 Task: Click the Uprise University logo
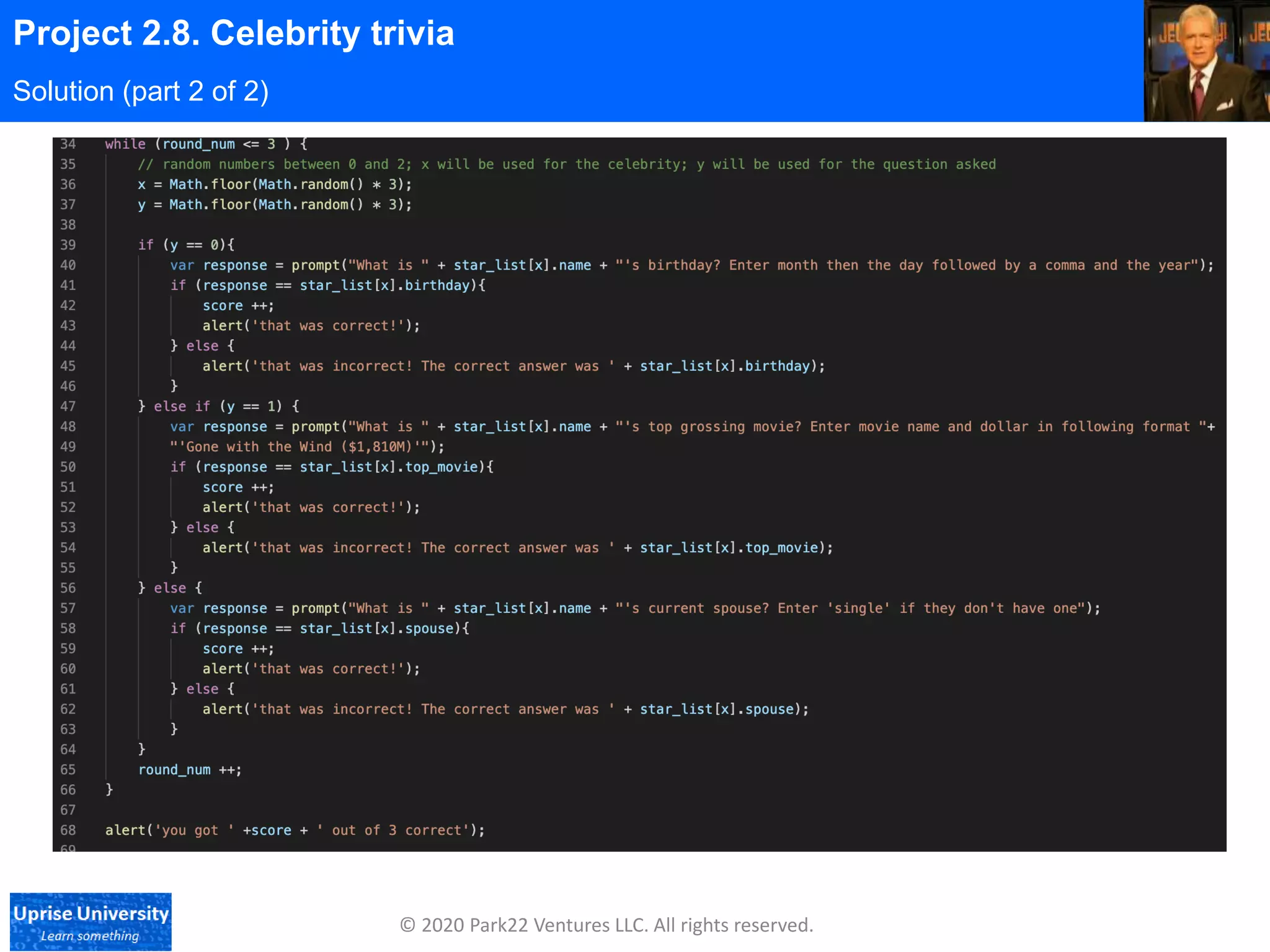pyautogui.click(x=91, y=922)
